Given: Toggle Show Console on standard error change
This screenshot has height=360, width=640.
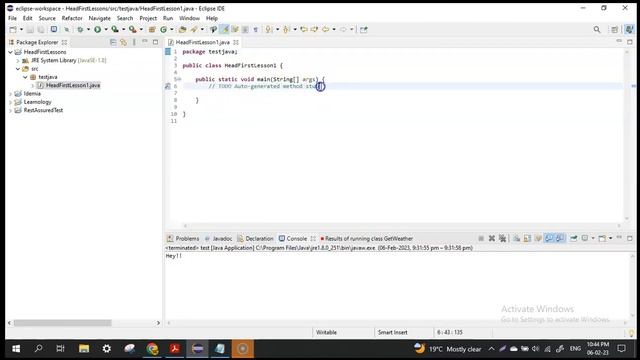Looking at the screenshot, I should (x=560, y=238).
